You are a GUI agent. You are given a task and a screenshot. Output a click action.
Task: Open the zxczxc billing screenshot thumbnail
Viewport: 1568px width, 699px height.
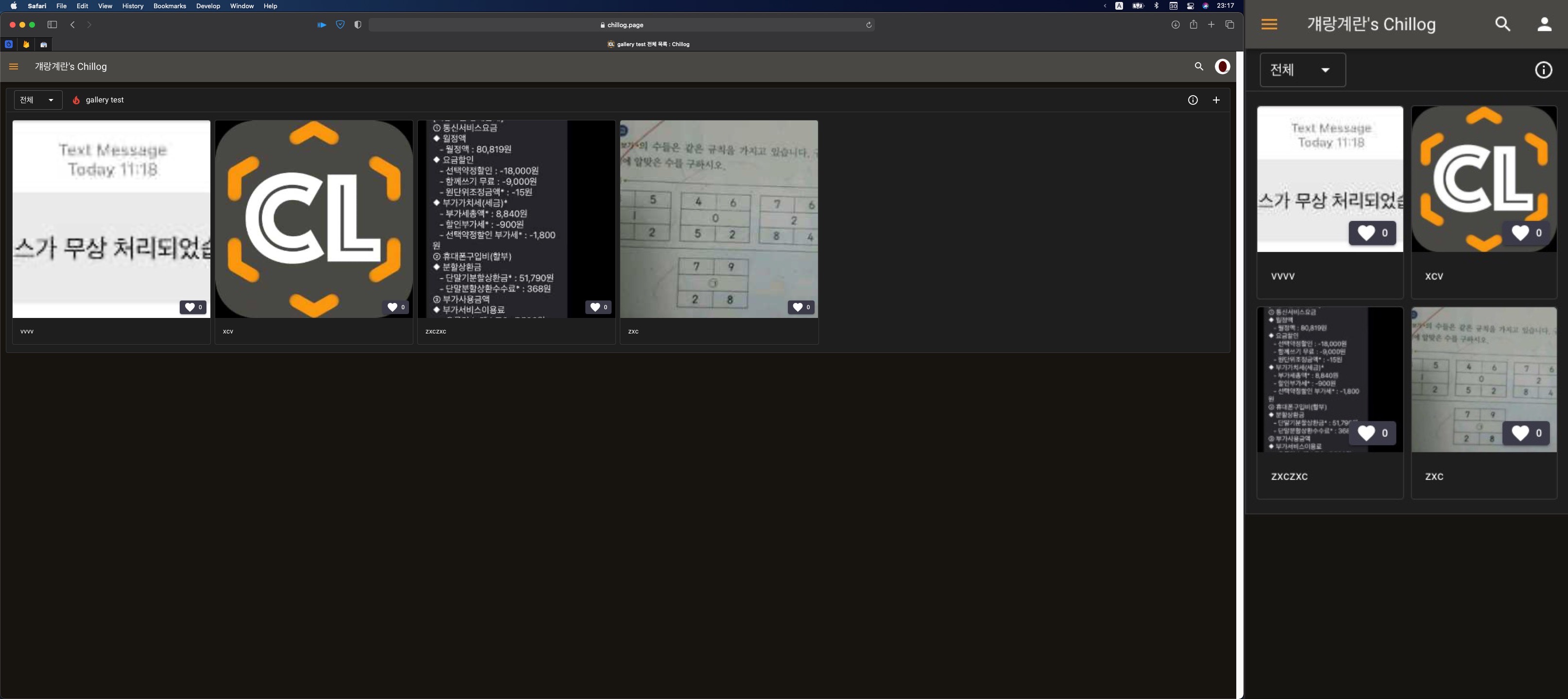515,219
